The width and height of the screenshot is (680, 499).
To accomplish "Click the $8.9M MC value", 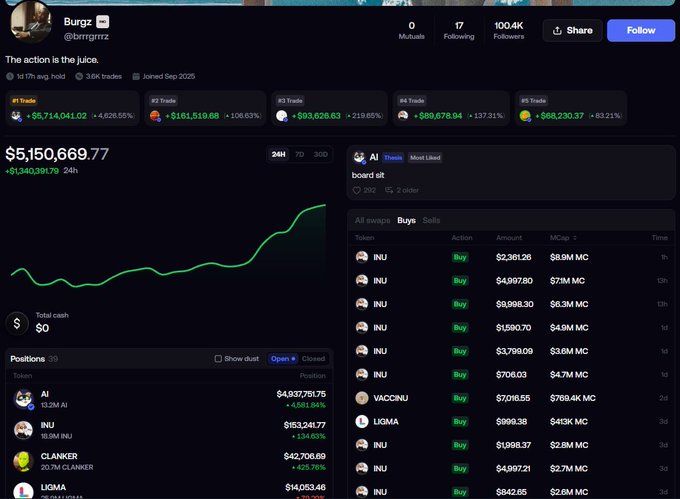I will tap(569, 257).
